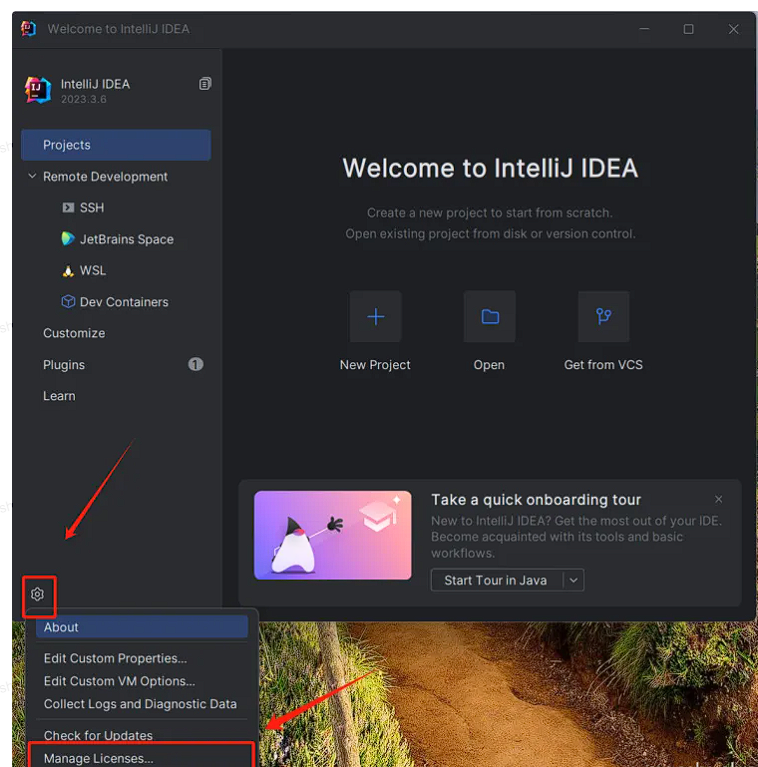758x767 pixels.
Task: Choose Collect Logs and Diagnostic Data
Action: click(x=142, y=704)
